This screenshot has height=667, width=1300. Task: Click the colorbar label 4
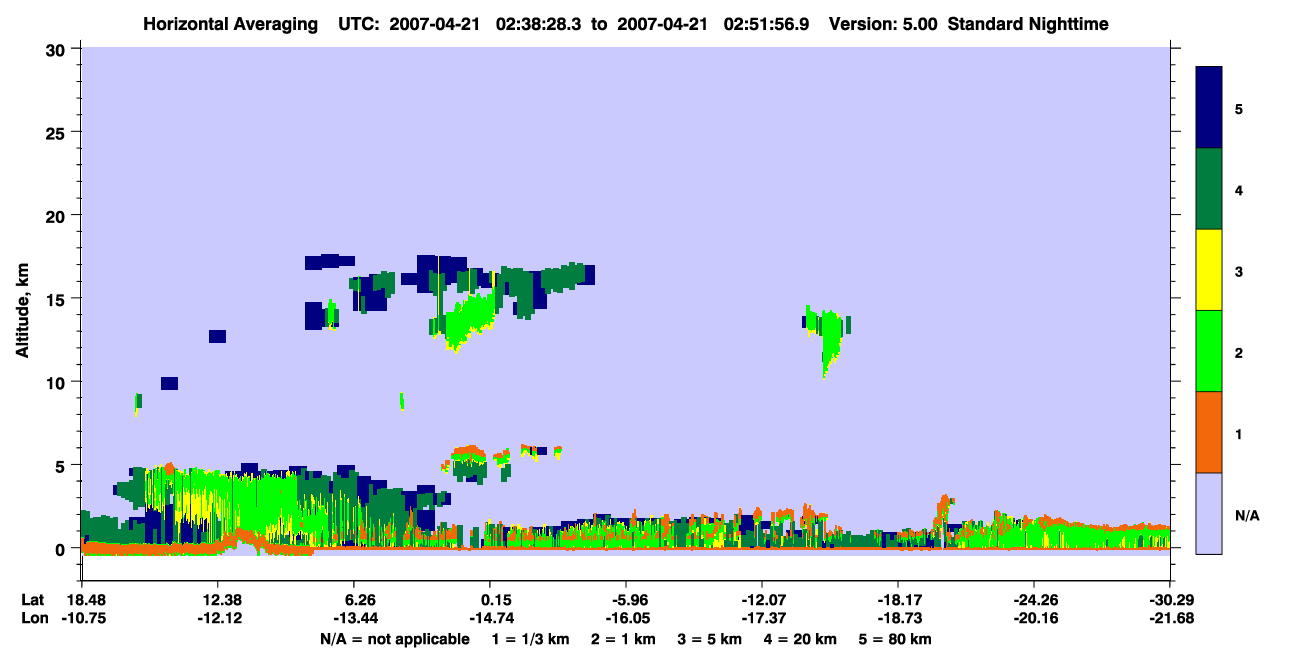tap(1239, 189)
